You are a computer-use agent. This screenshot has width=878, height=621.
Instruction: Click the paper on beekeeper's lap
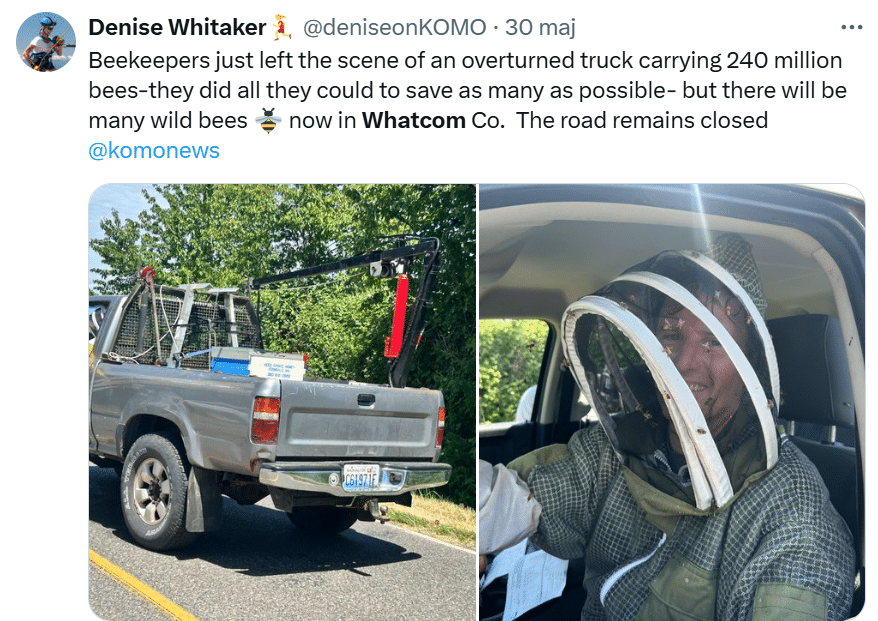point(526,580)
